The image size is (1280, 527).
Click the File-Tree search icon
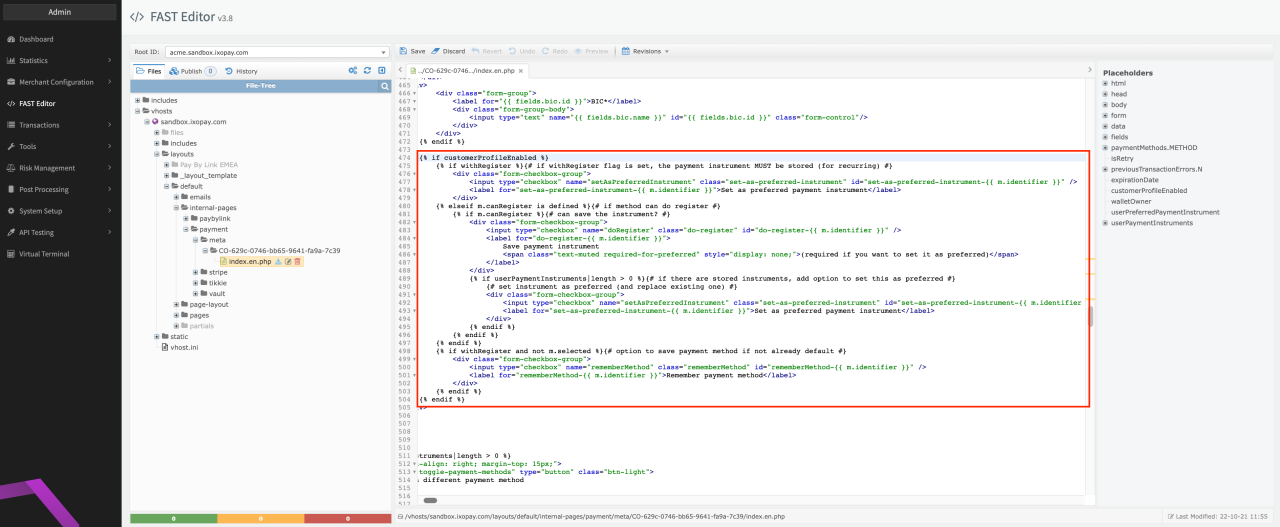384,86
